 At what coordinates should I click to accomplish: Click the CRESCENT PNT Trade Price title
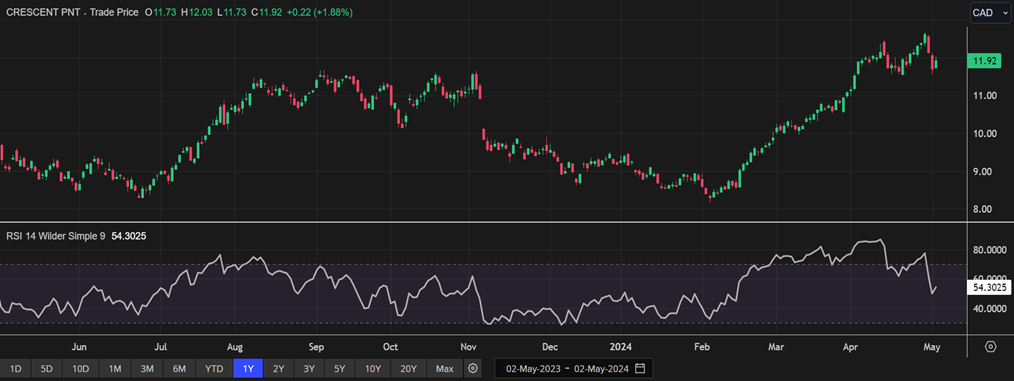point(72,12)
